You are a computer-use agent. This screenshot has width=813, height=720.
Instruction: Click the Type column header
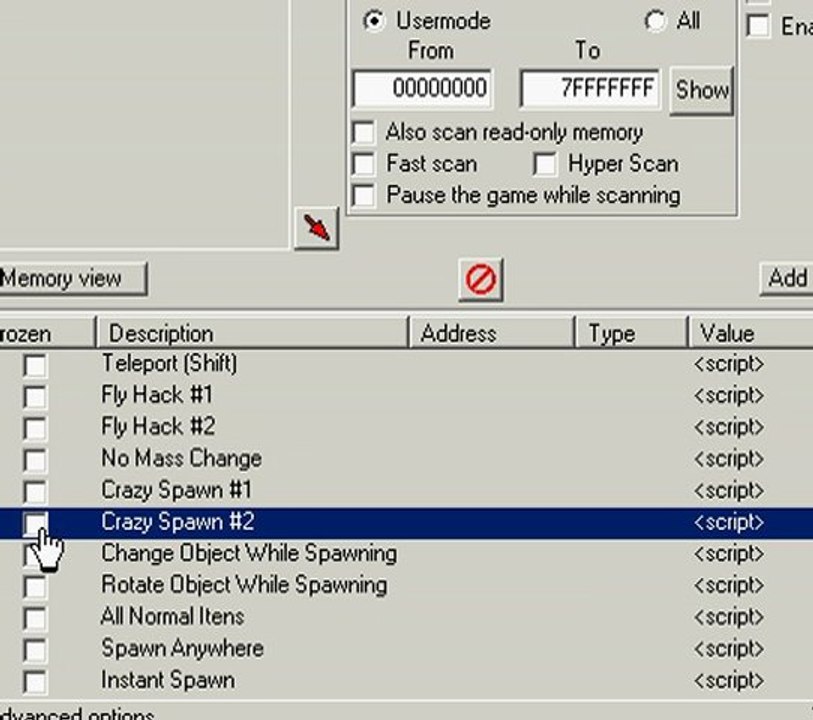631,333
